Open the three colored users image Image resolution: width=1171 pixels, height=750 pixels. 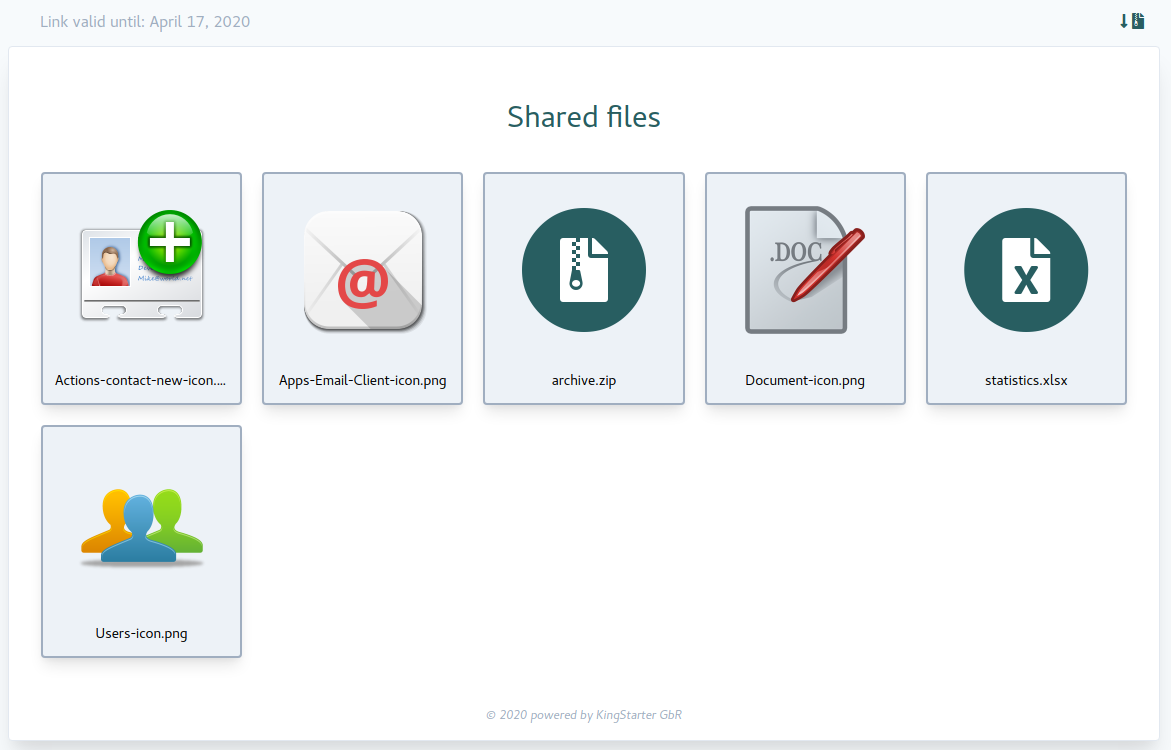[x=141, y=526]
